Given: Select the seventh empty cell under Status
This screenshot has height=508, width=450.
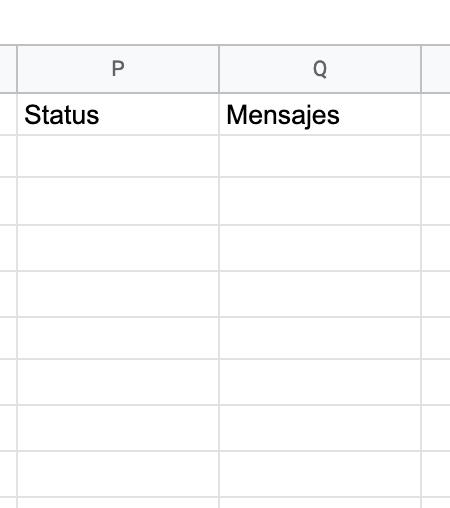Looking at the screenshot, I should pyautogui.click(x=118, y=428).
